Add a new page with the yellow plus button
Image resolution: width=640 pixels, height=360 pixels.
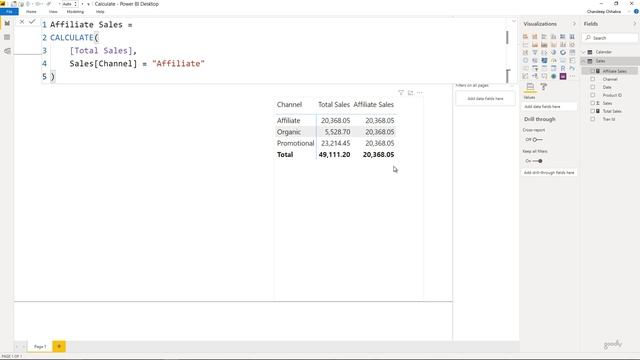59,347
